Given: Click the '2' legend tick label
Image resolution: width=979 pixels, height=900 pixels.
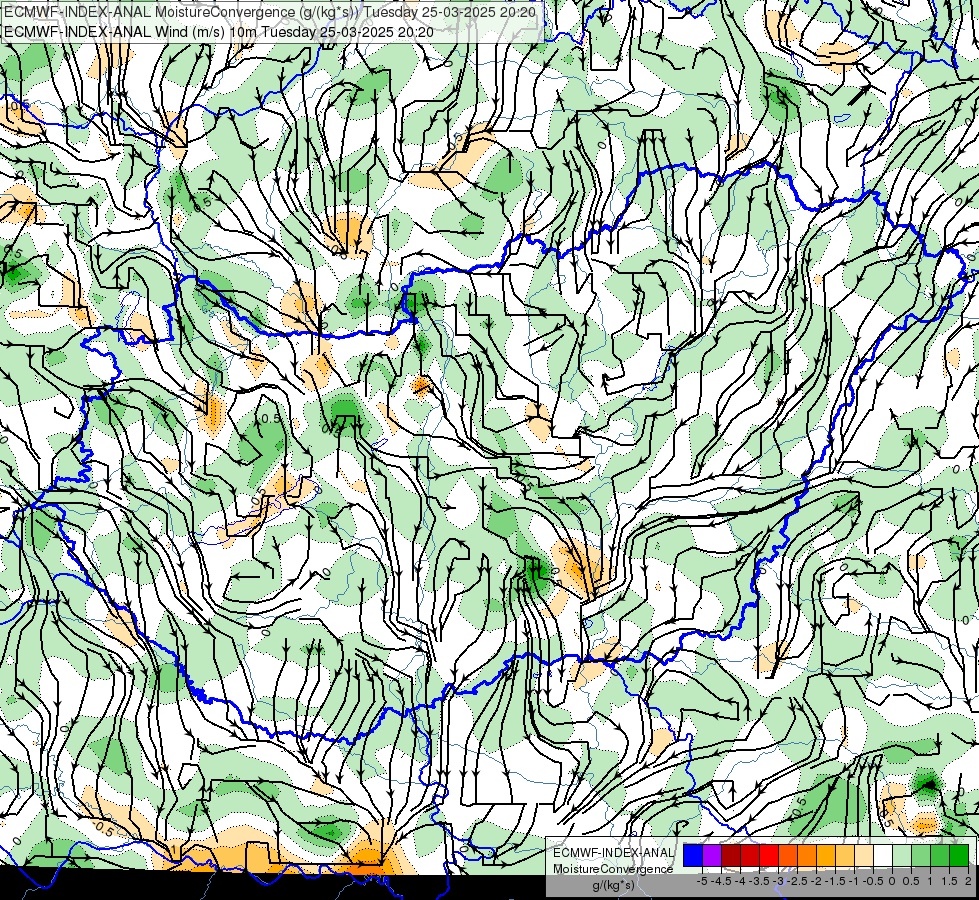Looking at the screenshot, I should (x=968, y=881).
